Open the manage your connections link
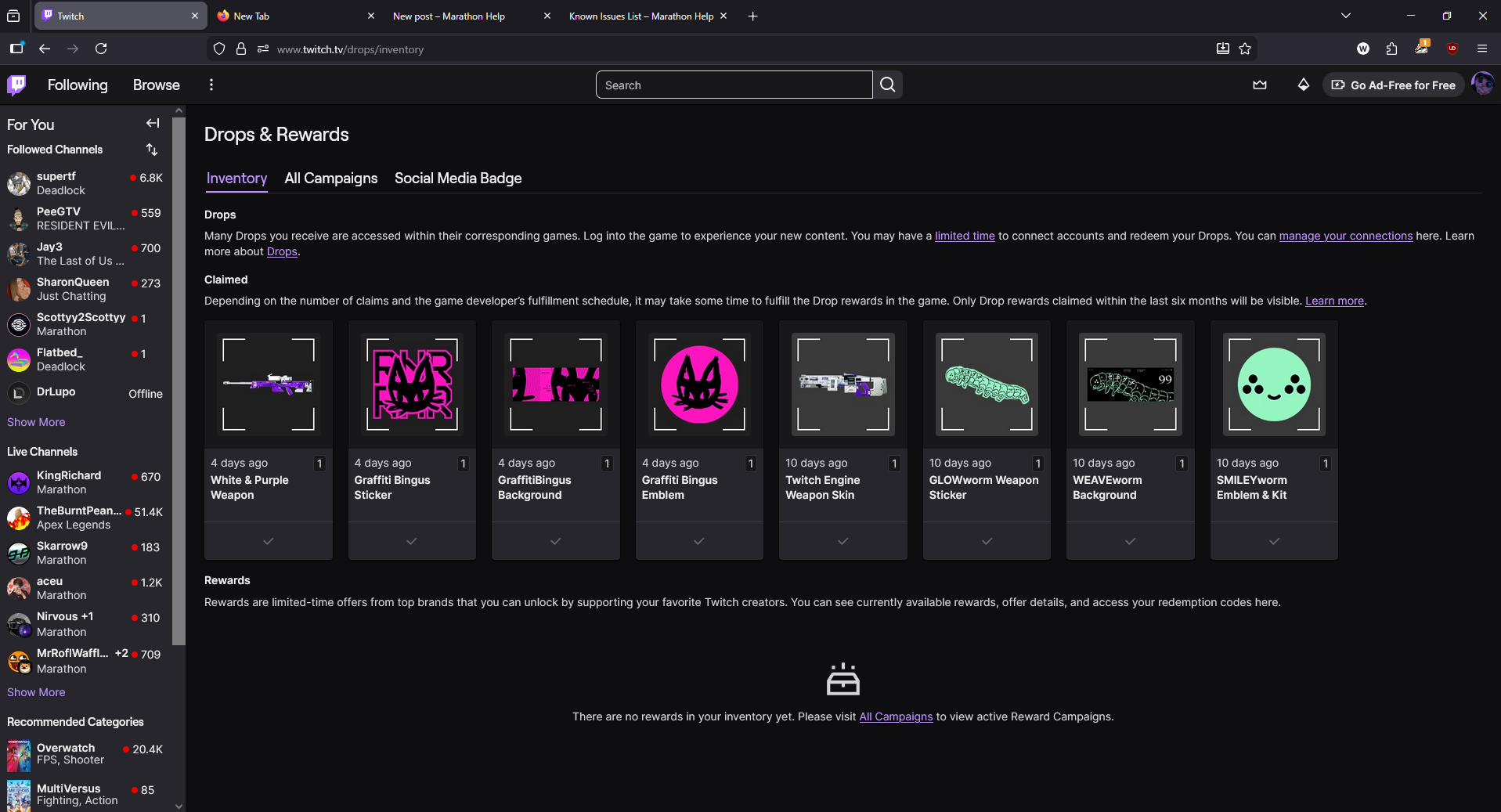 [x=1345, y=236]
